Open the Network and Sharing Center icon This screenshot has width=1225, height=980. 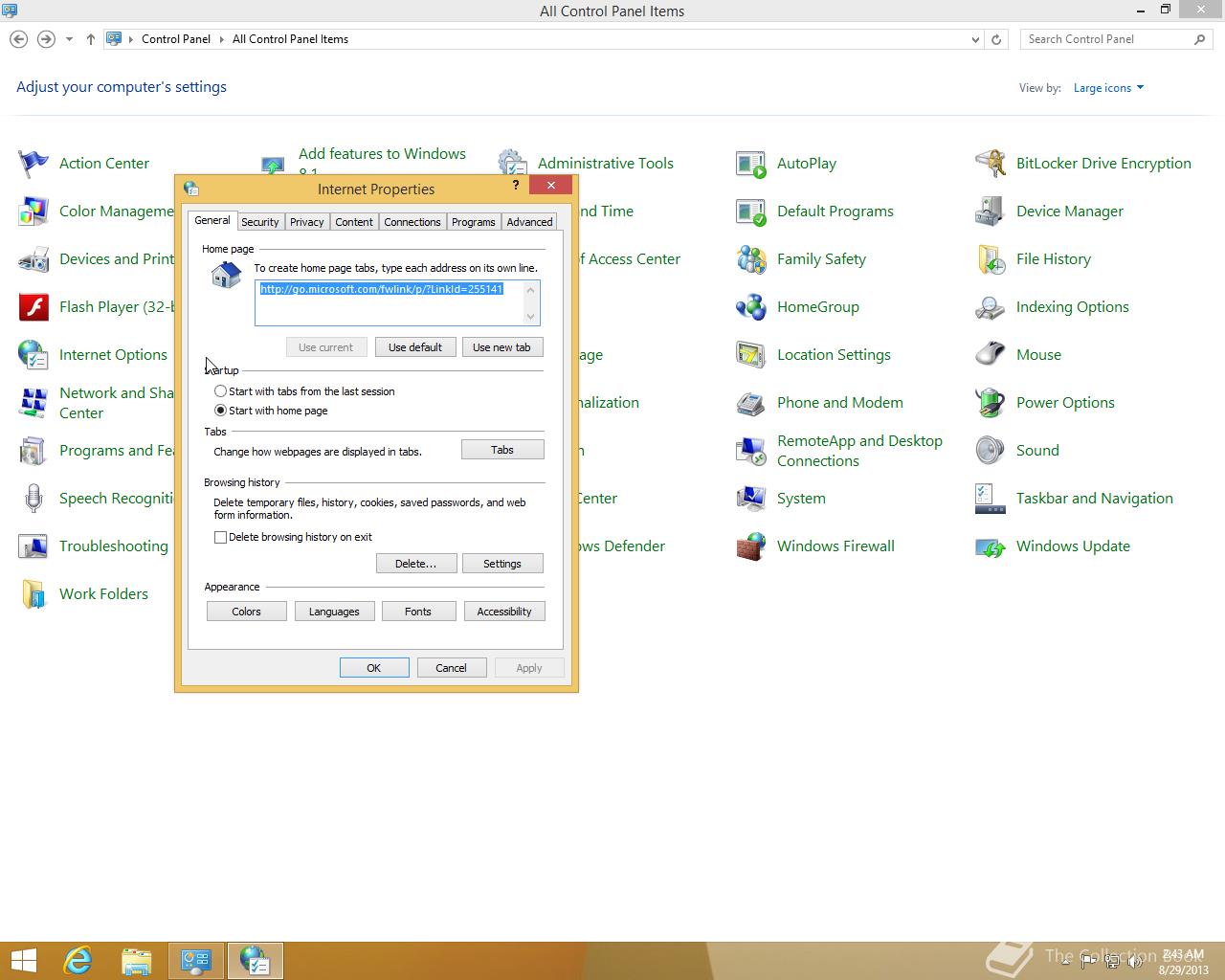[33, 403]
